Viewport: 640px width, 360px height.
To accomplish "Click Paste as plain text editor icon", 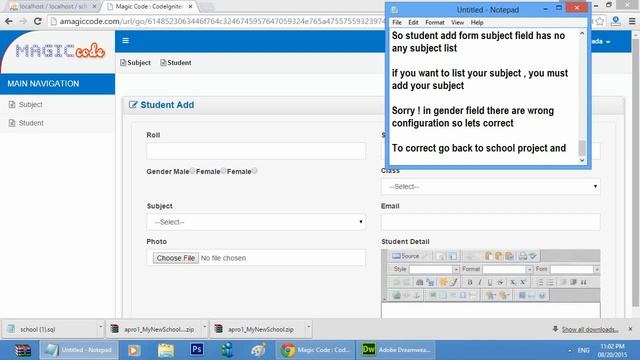I will click(498, 256).
